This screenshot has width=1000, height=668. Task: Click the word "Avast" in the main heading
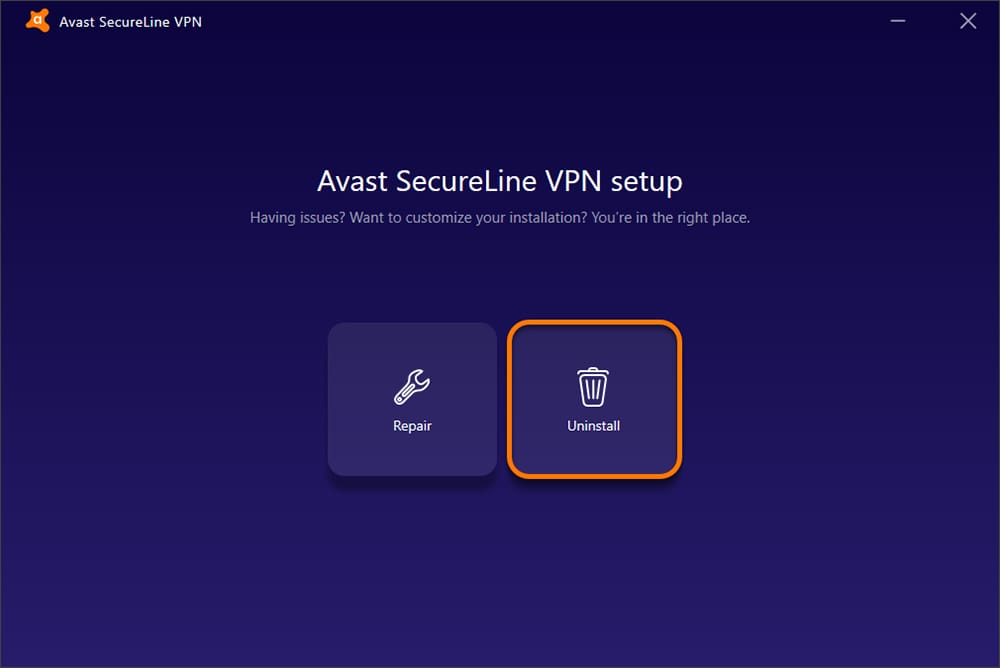pyautogui.click(x=352, y=181)
